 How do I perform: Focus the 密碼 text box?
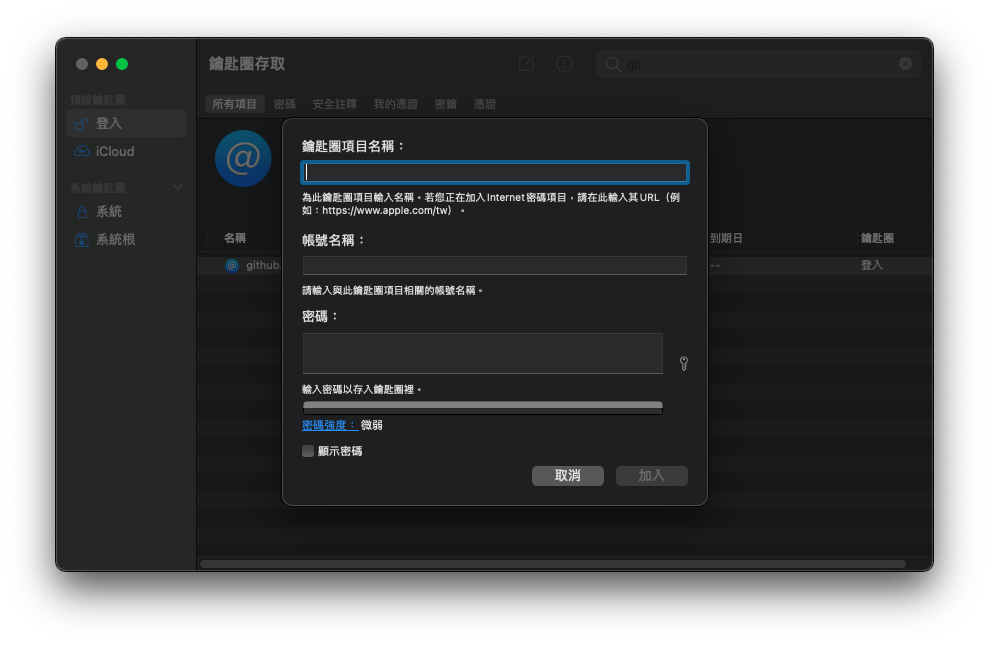coord(483,353)
